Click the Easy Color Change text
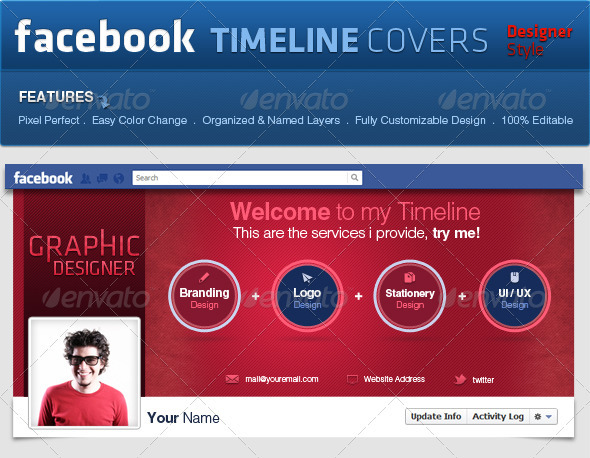The image size is (590, 458). [x=140, y=120]
